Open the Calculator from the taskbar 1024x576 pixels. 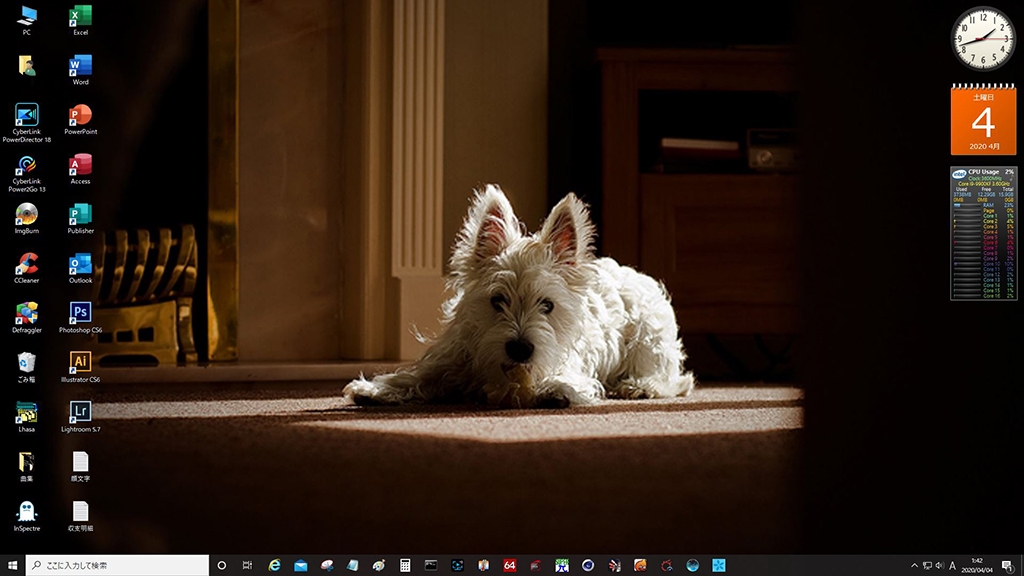[x=405, y=565]
